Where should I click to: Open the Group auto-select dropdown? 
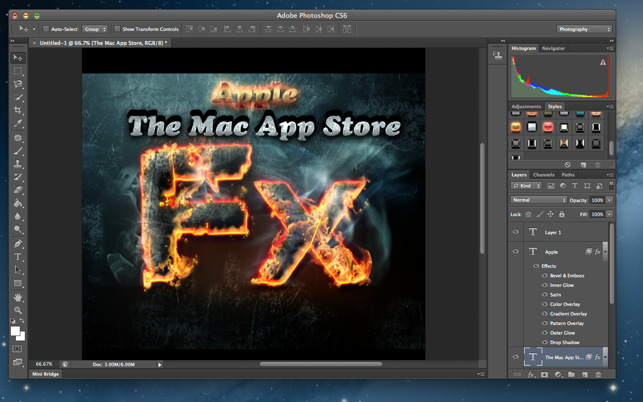[95, 29]
